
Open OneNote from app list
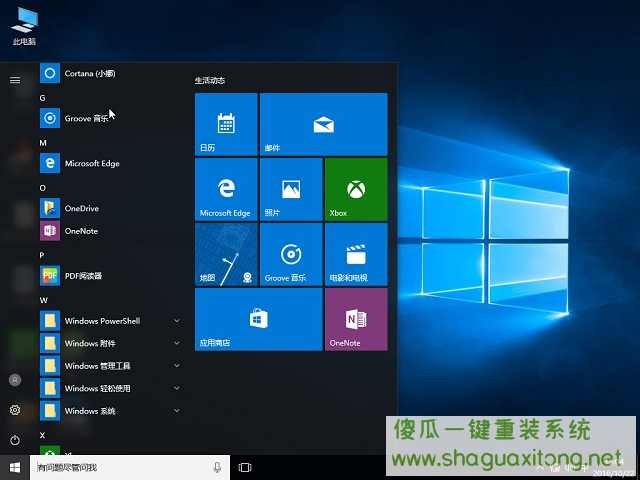[x=110, y=231]
